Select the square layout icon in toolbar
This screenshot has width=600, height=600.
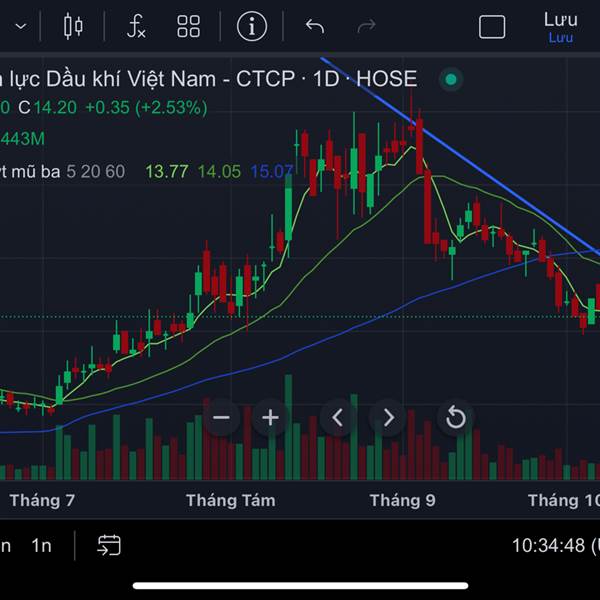pos(492,27)
